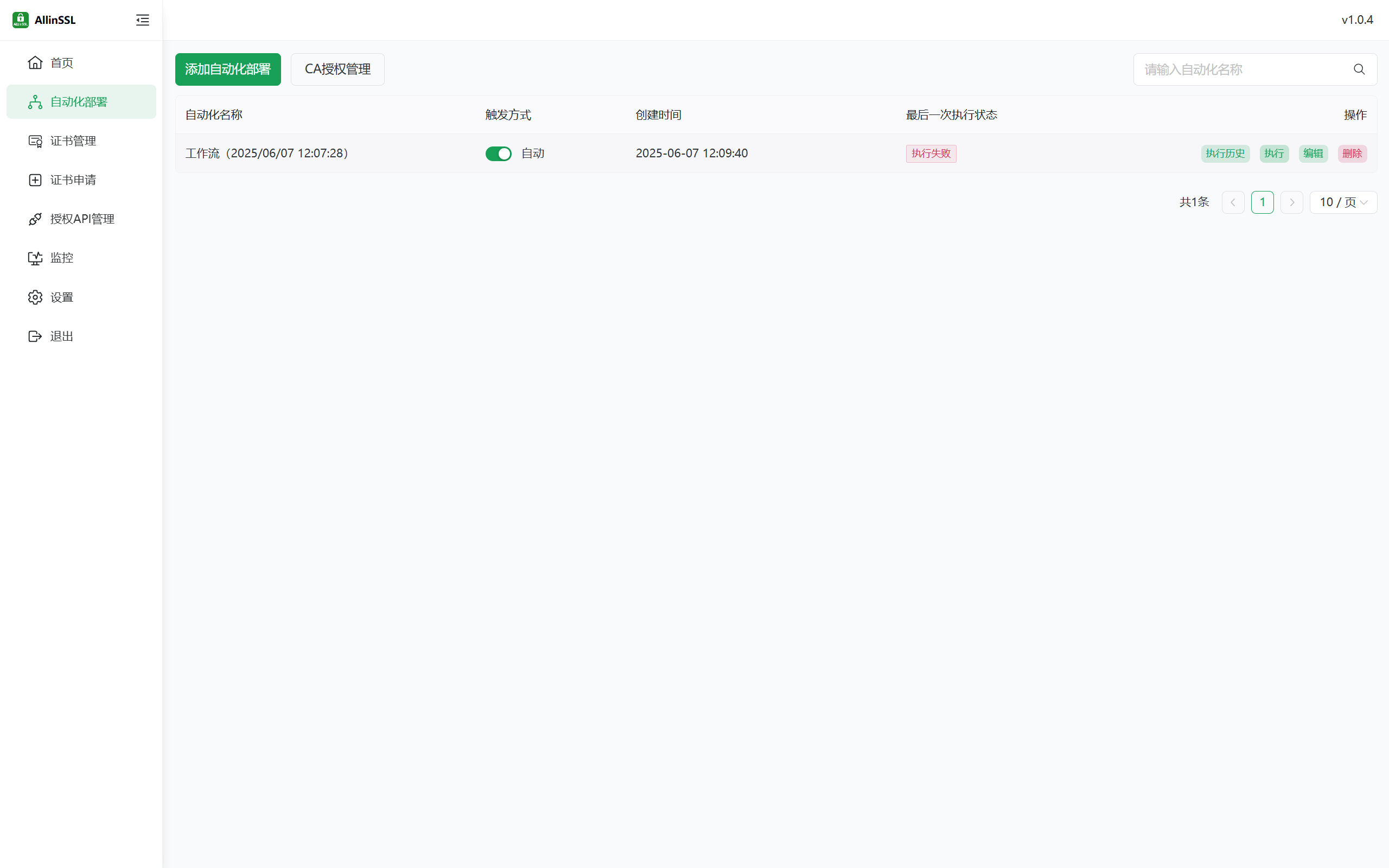Click workflow name 工作流（2025/06/07 12:07:28）
The width and height of the screenshot is (1389, 868).
coord(269,154)
